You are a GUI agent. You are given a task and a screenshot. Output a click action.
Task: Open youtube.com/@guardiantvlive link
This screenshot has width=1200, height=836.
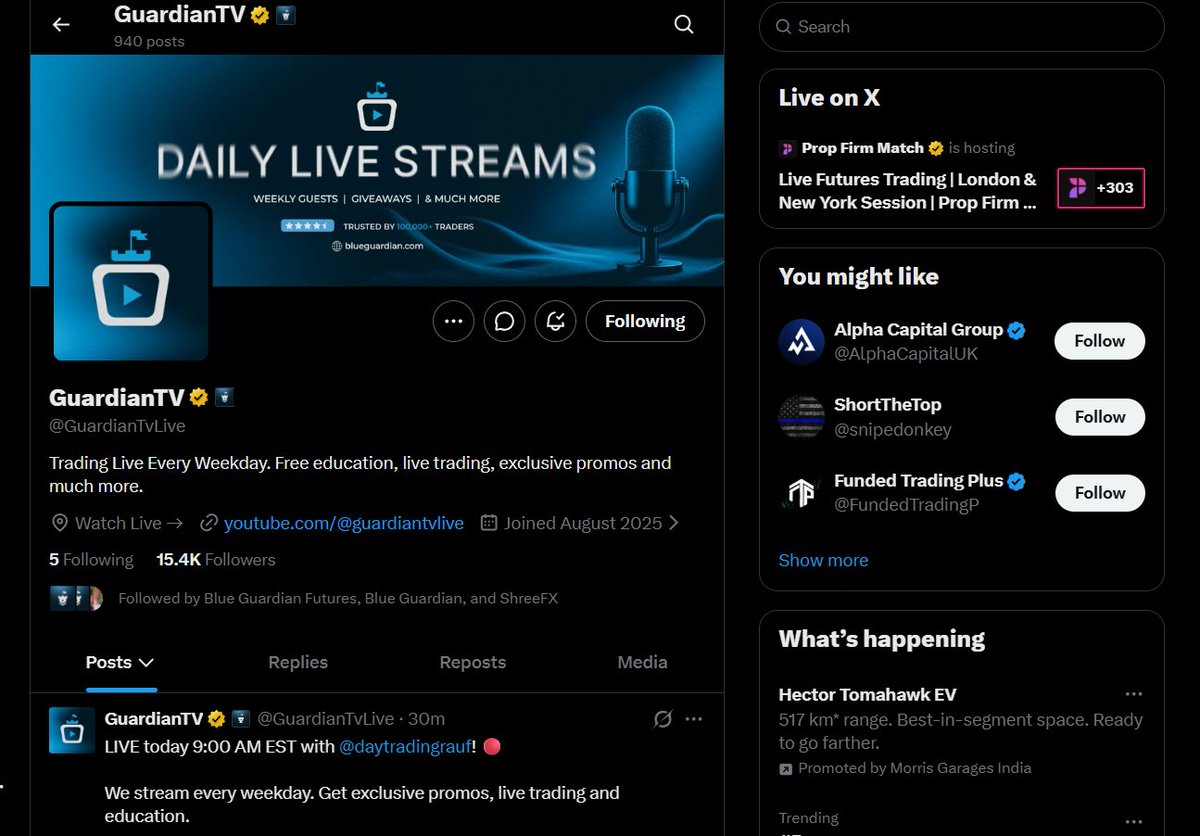tap(344, 523)
